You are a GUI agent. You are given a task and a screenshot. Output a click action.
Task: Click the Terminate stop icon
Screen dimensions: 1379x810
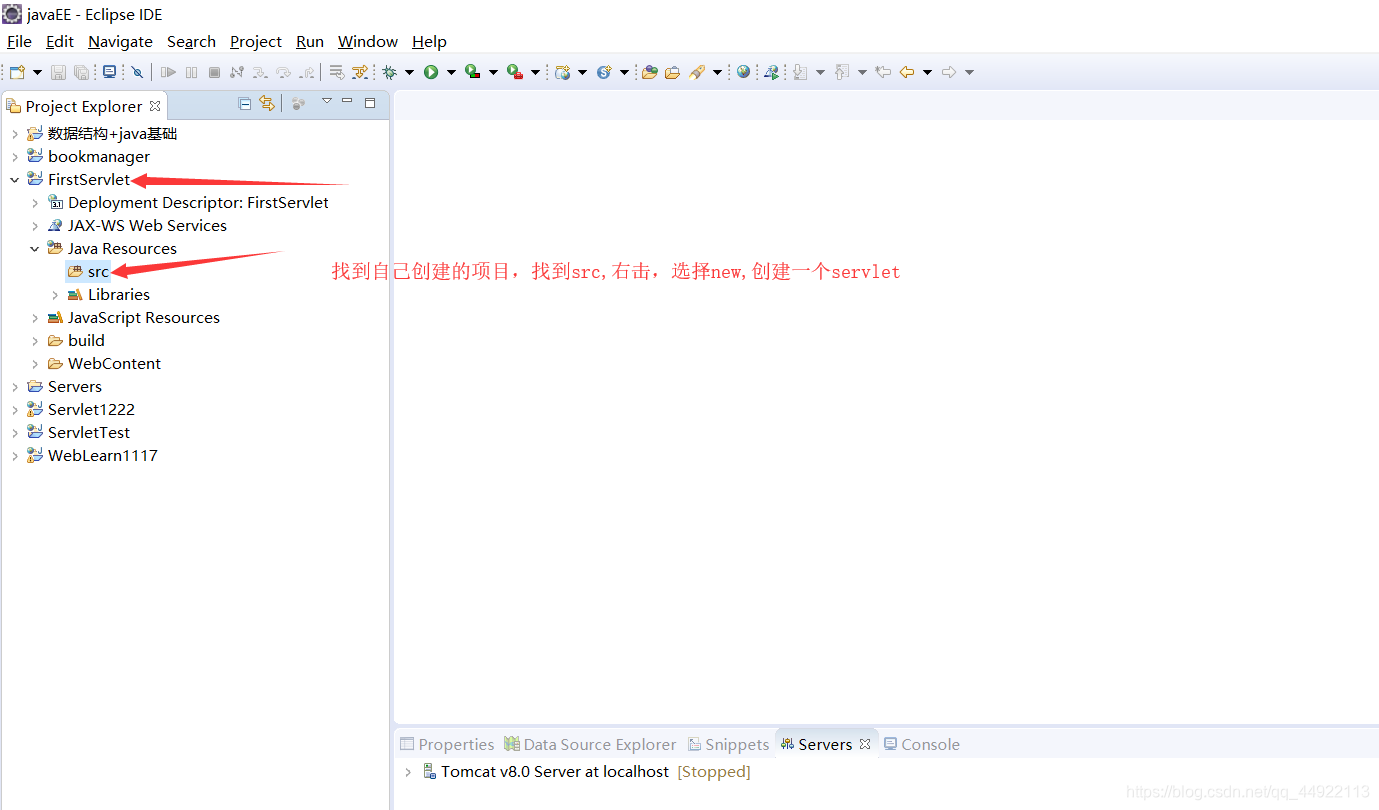coord(214,72)
